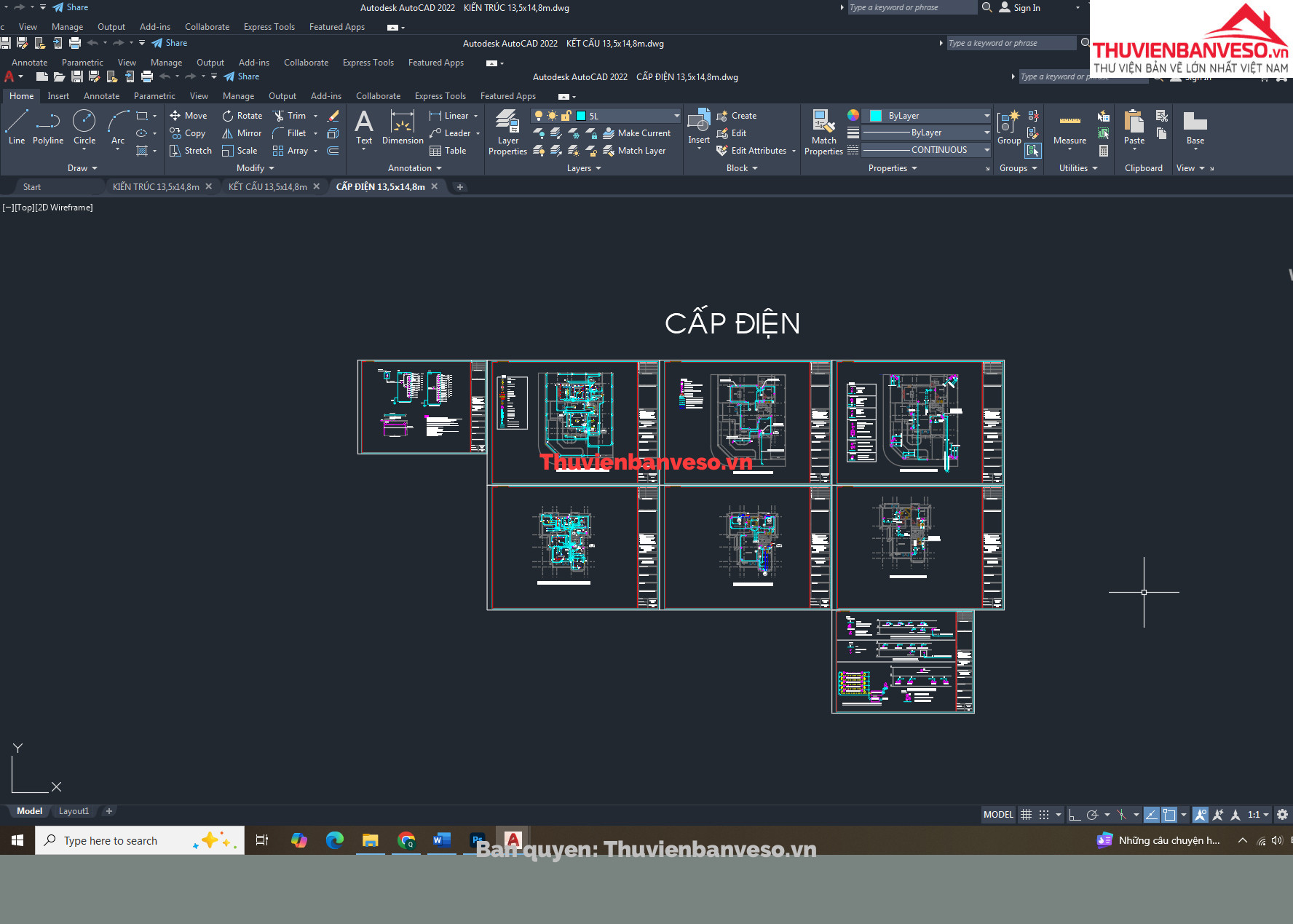Click the cyan ByLayer object color swatch

point(876,116)
